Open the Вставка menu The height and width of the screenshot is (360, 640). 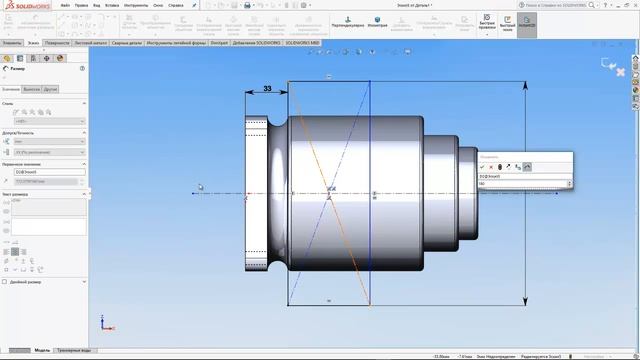tap(112, 5)
